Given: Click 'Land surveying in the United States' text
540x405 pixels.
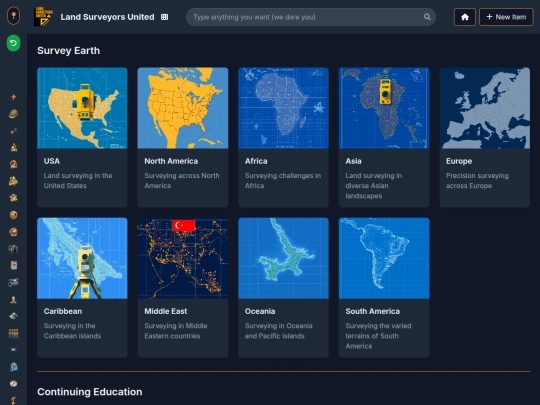Looking at the screenshot, I should [x=78, y=181].
